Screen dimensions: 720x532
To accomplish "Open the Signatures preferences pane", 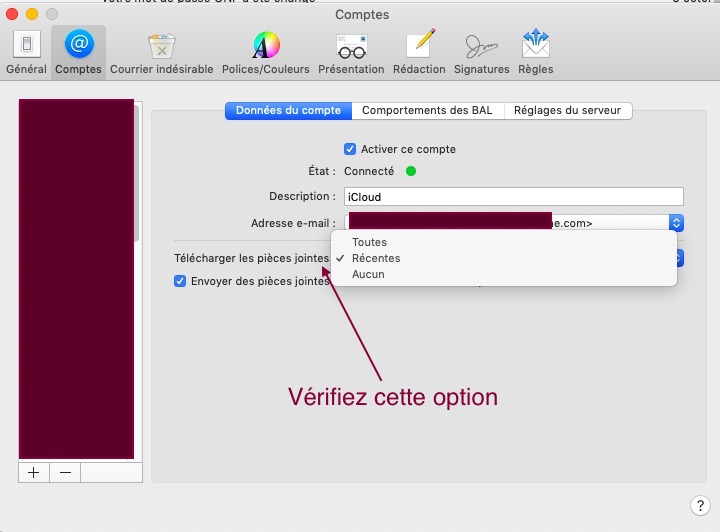I will coord(481,52).
